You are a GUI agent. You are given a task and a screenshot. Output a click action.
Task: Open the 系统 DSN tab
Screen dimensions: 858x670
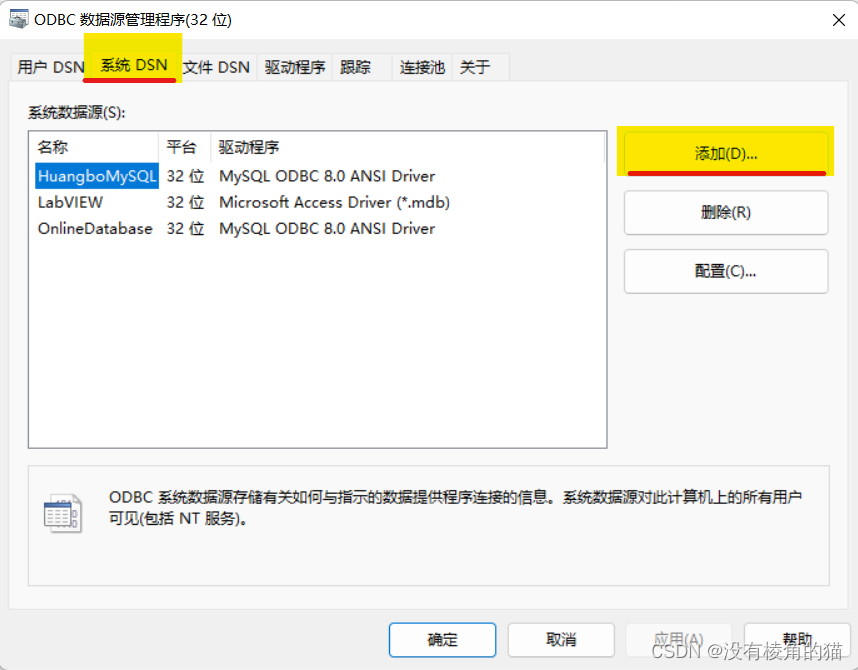tap(130, 62)
